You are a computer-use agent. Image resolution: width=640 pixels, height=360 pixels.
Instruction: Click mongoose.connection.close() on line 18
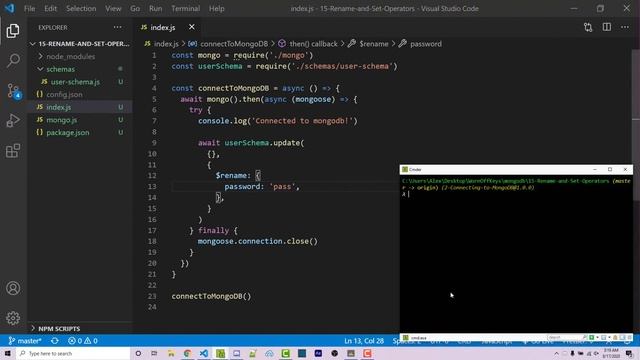pyautogui.click(x=258, y=241)
